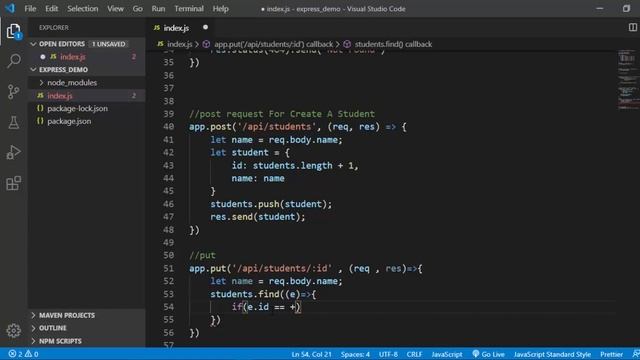Click line number 51 in gutter
Viewport: 640px width, 360px height.
[x=168, y=268]
